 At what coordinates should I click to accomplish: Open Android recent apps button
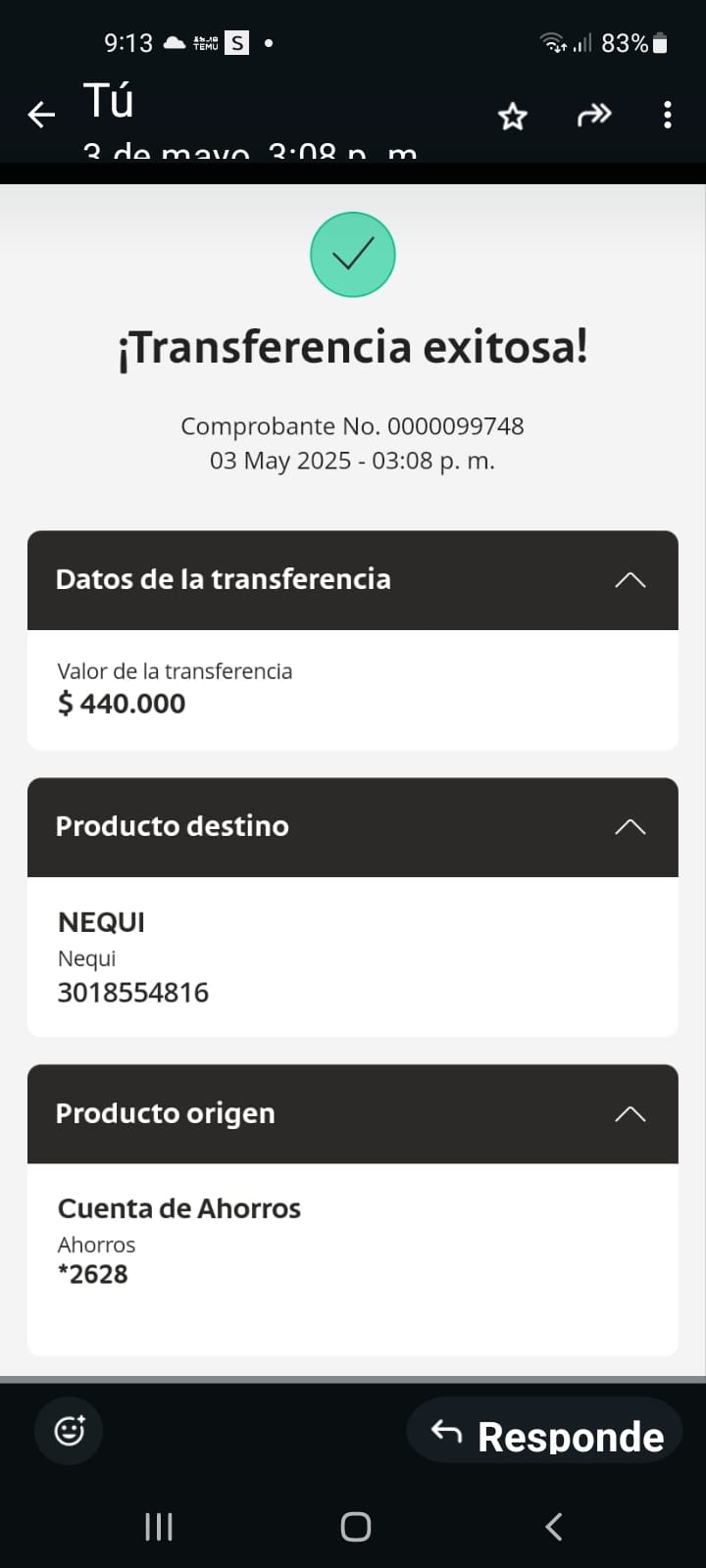tap(159, 1526)
